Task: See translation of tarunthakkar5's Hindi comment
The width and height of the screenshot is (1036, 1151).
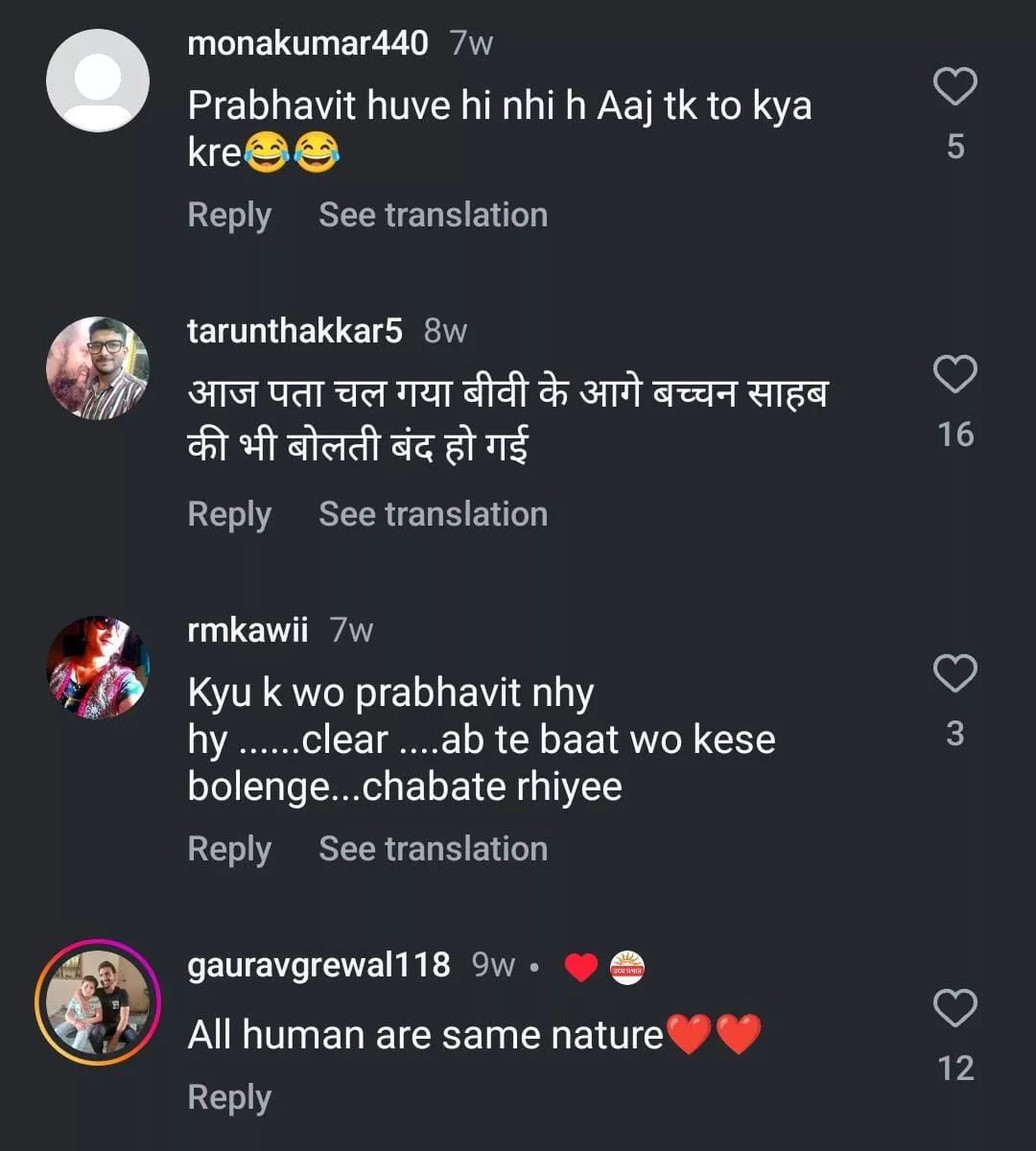Action: coord(433,514)
